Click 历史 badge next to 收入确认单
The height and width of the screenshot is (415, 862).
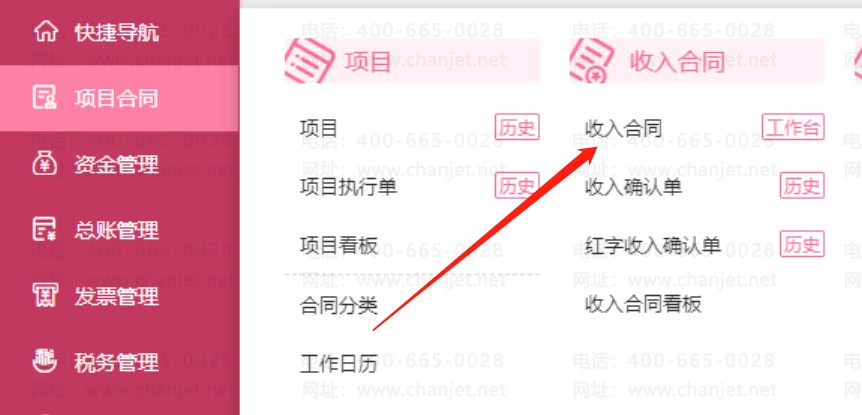802,185
